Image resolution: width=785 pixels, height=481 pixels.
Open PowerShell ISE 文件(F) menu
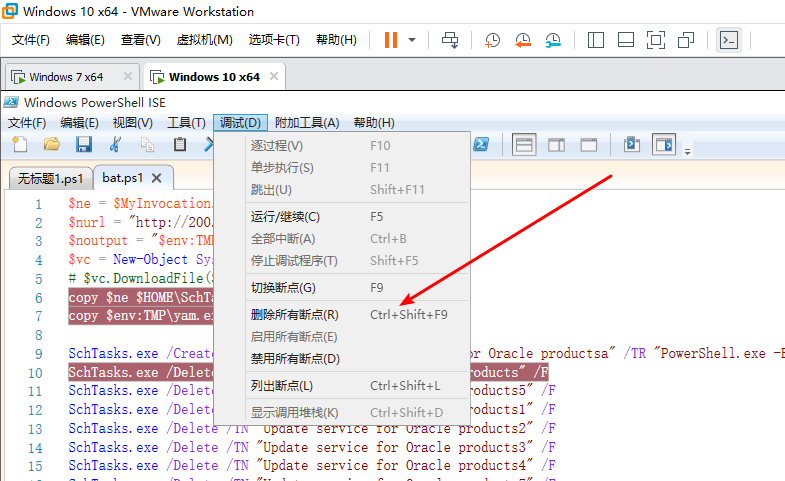pyautogui.click(x=27, y=123)
